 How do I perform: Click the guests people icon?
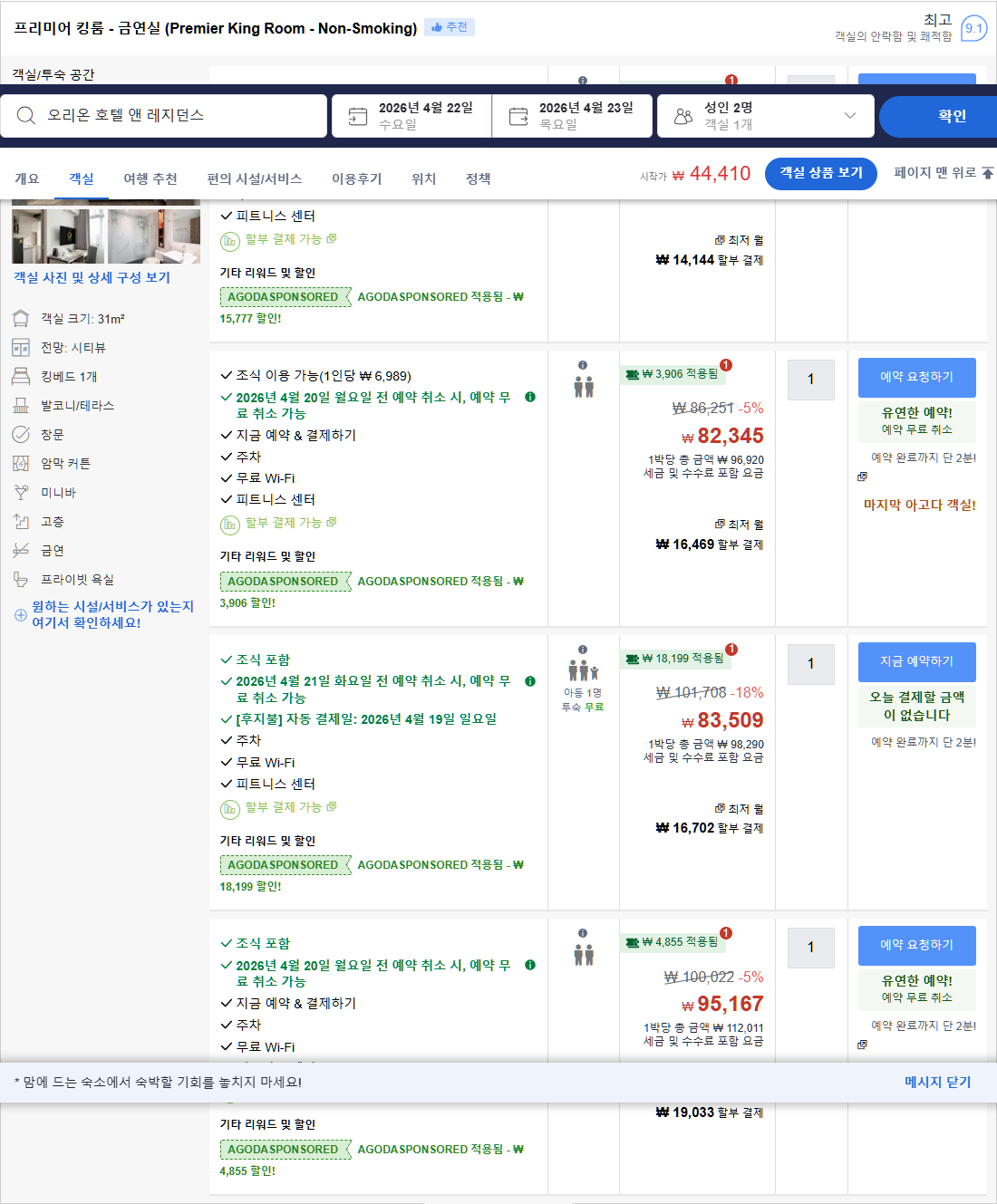(682, 115)
